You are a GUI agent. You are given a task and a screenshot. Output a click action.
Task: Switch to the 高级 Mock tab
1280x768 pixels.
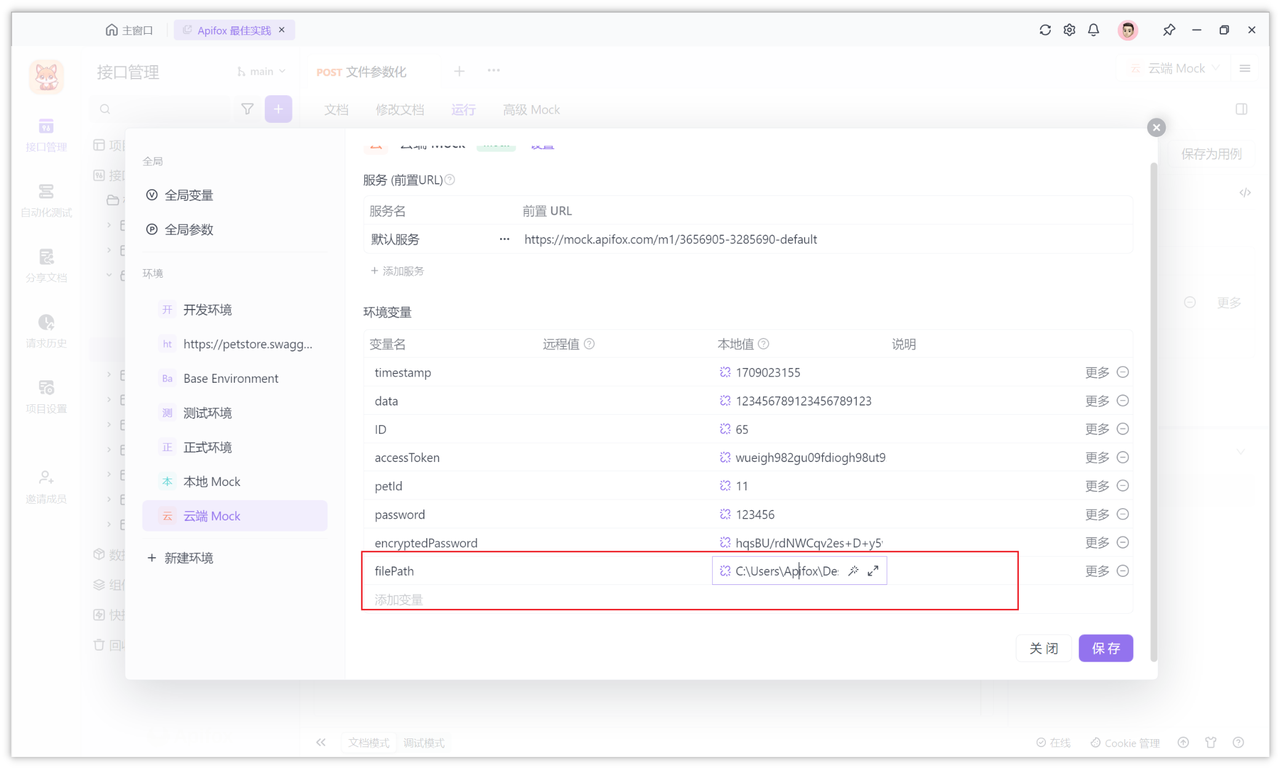click(531, 110)
